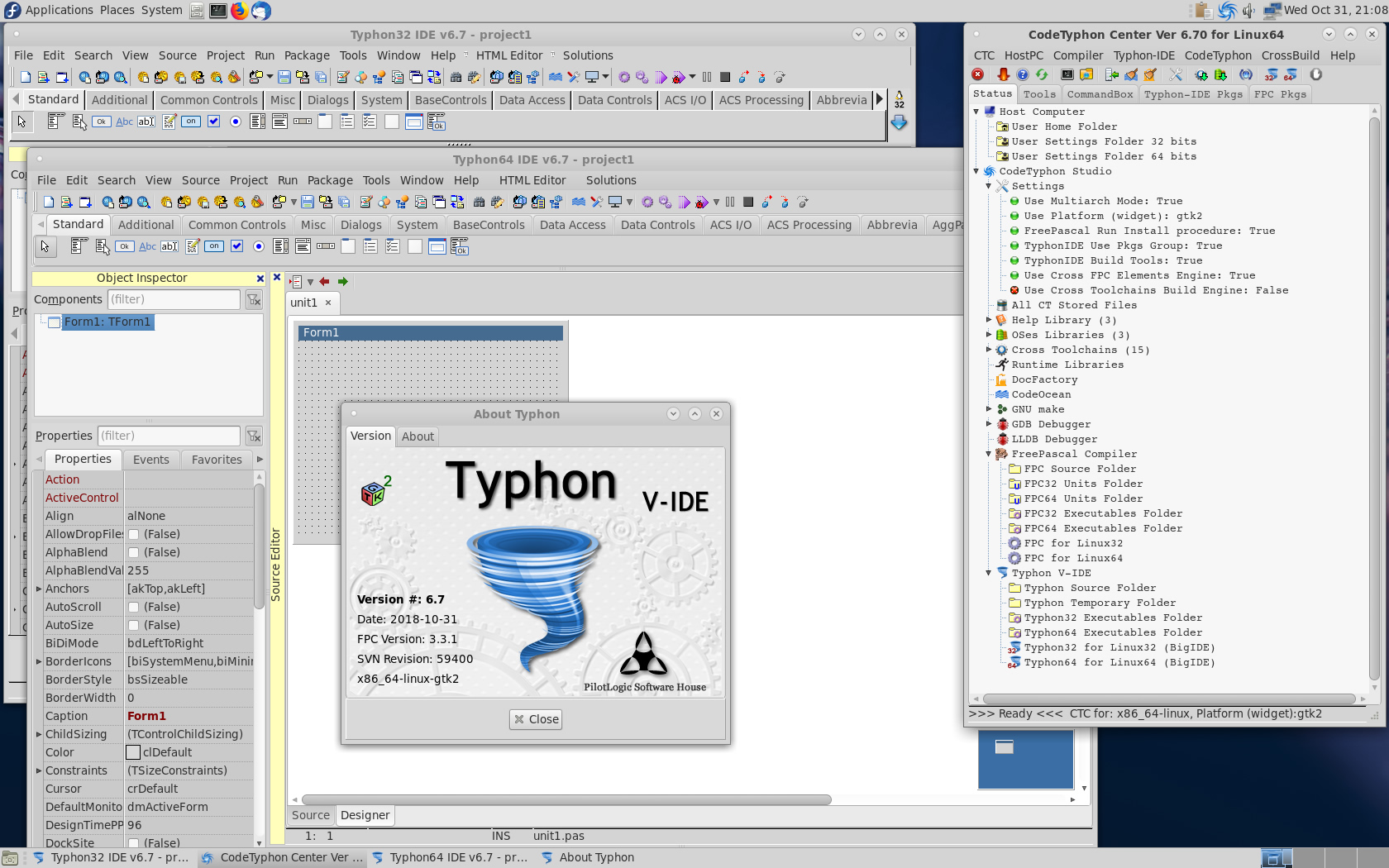
Task: Open dropdown arrow beside Run-parameters bug icon in Typhon64
Action: 716,202
